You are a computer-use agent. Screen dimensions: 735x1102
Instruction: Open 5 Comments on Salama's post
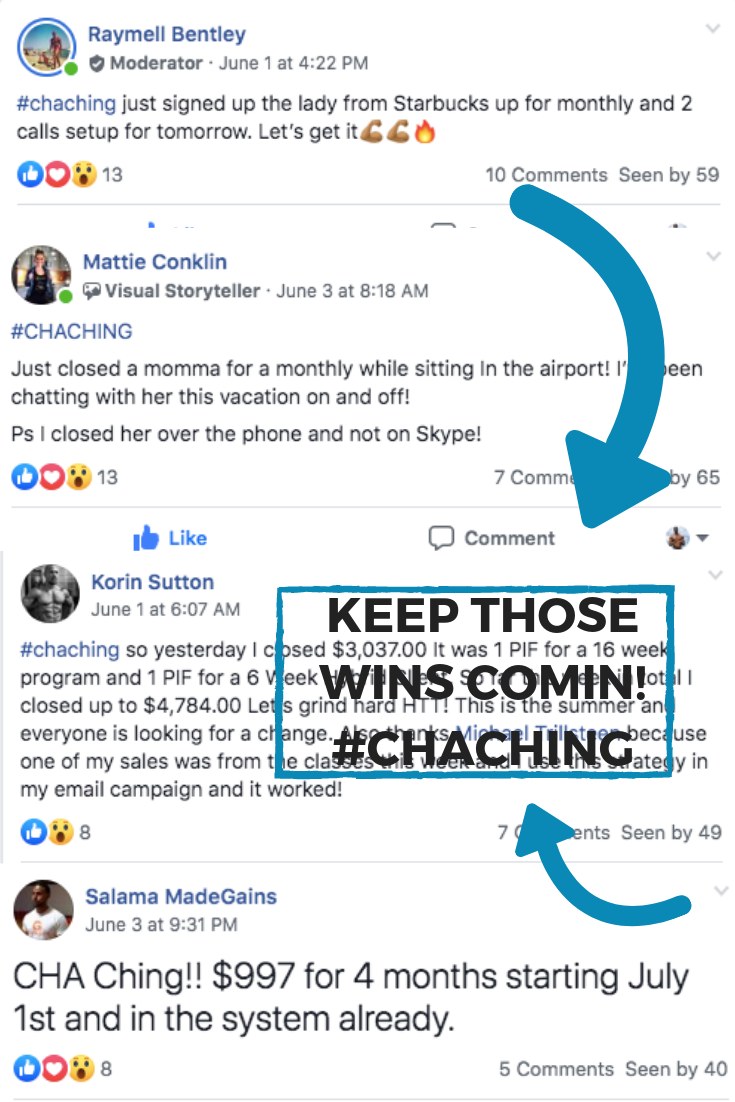[557, 1069]
